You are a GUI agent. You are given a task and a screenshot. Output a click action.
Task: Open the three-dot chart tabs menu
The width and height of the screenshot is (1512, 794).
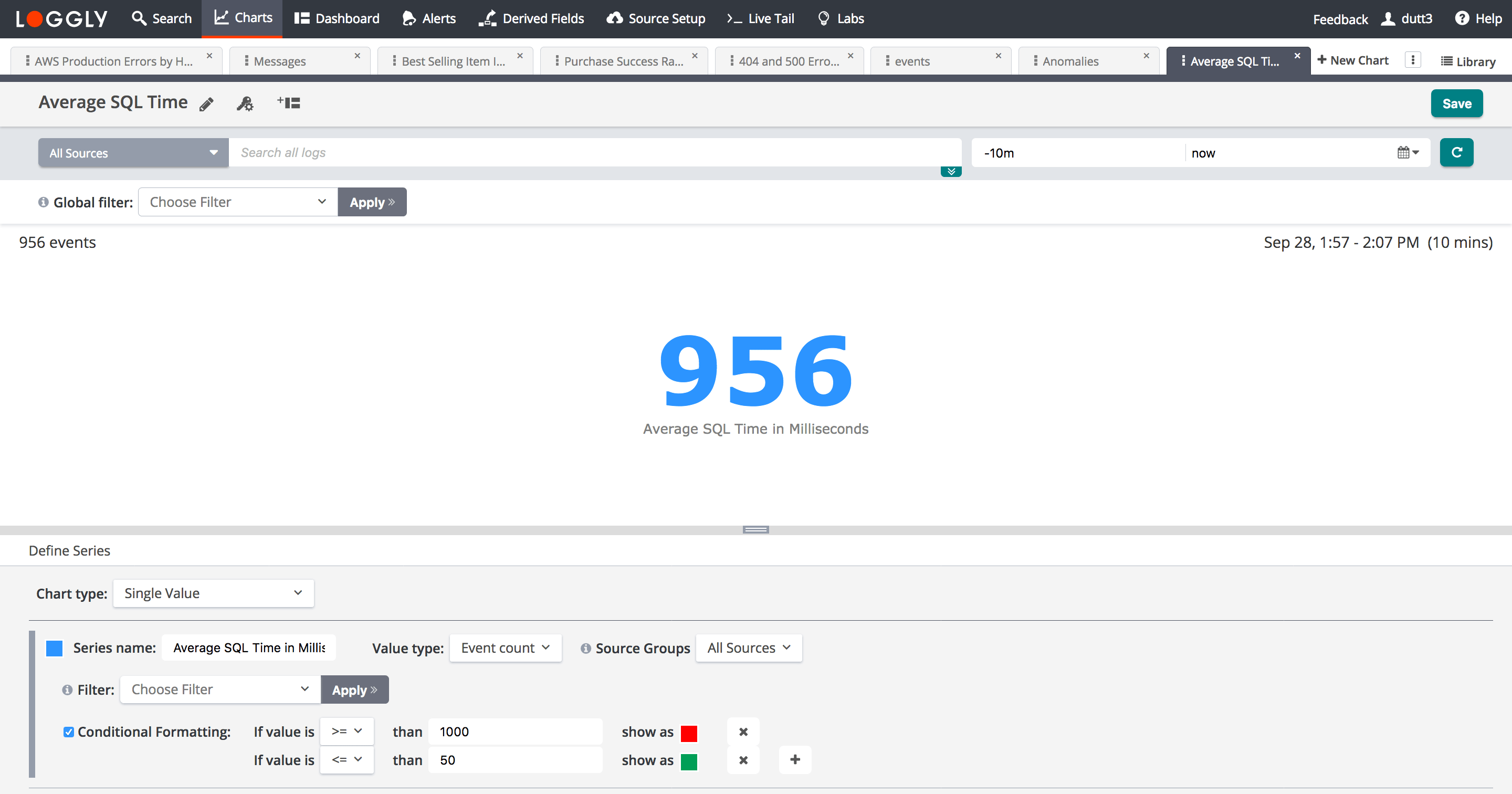pyautogui.click(x=1413, y=60)
